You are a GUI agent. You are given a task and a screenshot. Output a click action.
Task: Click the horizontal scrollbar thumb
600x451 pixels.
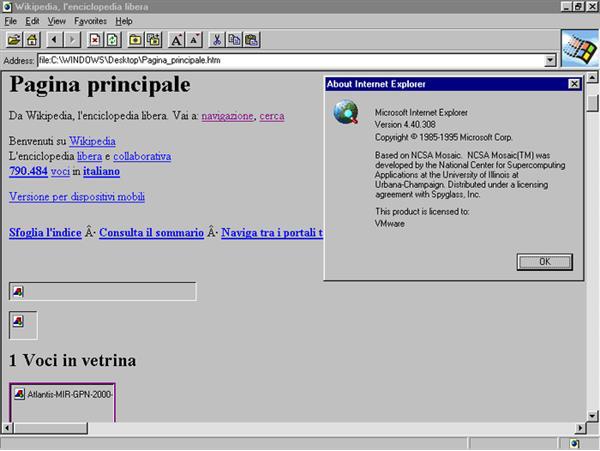point(51,428)
